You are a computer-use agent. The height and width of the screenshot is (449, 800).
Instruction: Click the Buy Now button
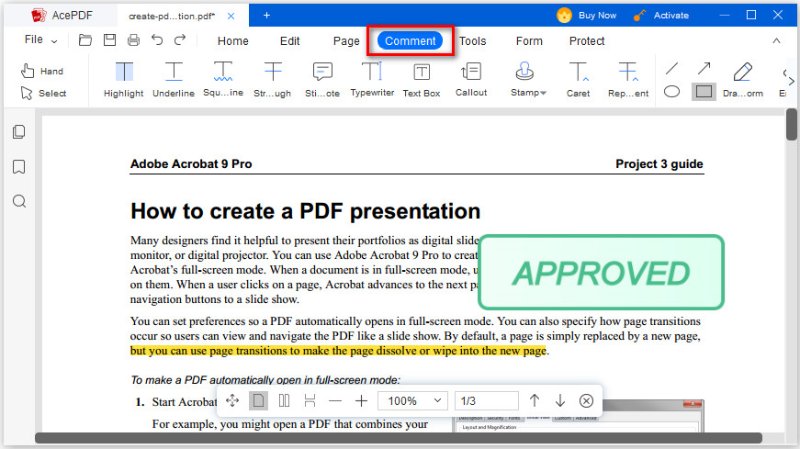coord(587,15)
